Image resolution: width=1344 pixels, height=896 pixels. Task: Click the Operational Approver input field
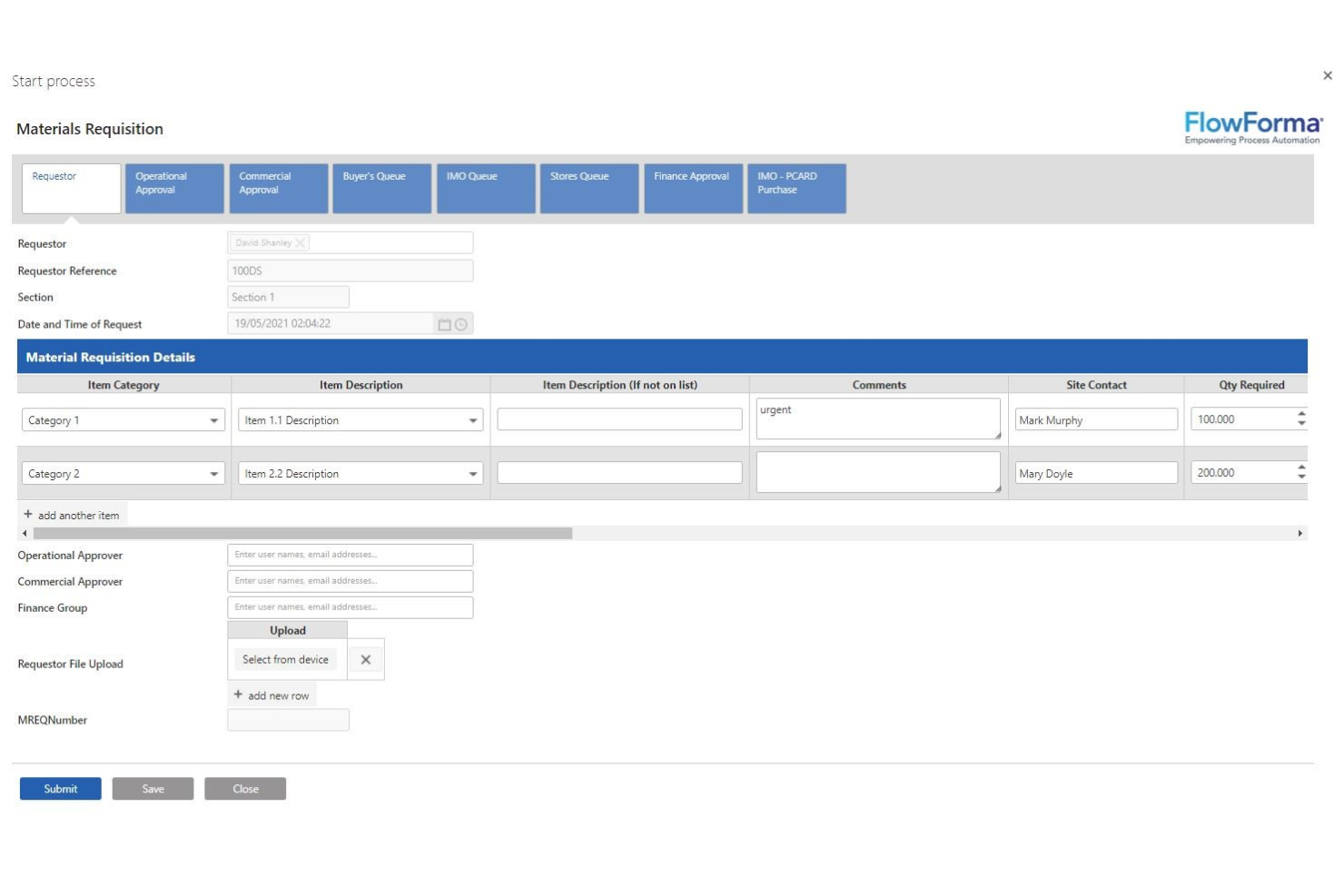point(351,555)
